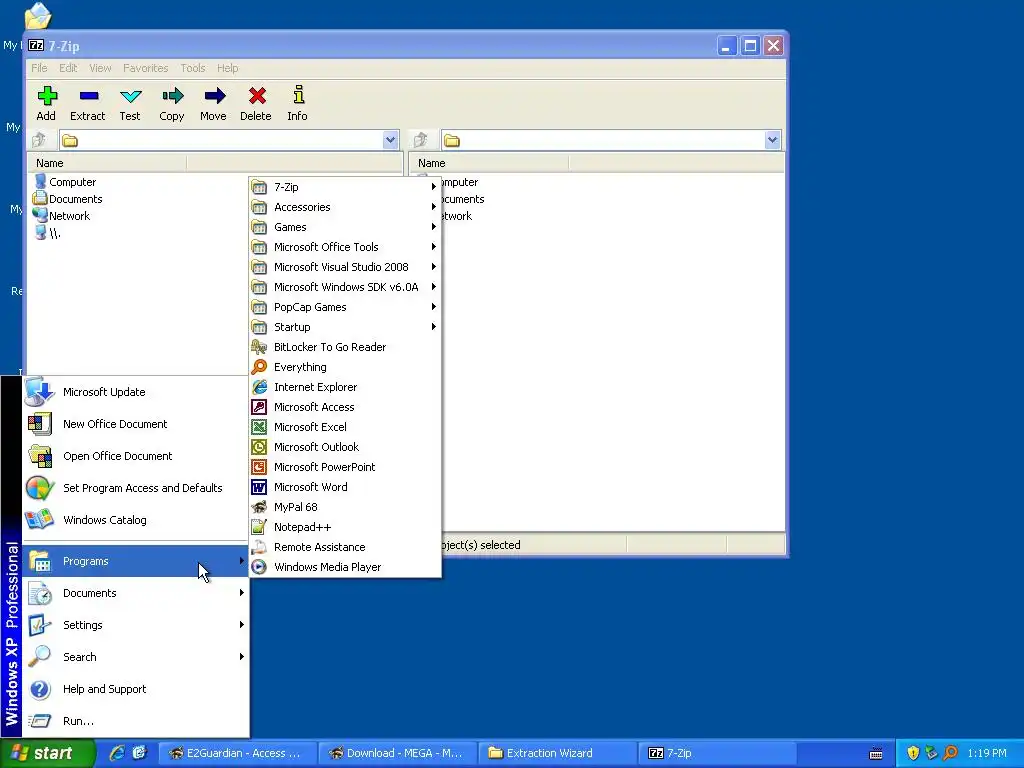
Task: Click the Extract toolbar icon
Action: [x=88, y=103]
